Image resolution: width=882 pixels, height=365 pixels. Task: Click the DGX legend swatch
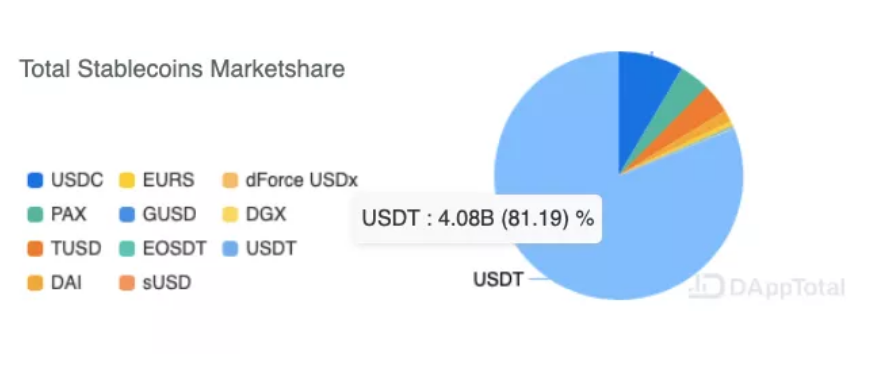(231, 214)
